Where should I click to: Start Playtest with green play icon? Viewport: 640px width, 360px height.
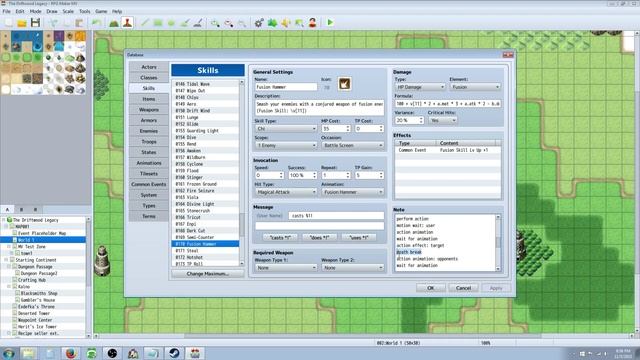tap(330, 23)
